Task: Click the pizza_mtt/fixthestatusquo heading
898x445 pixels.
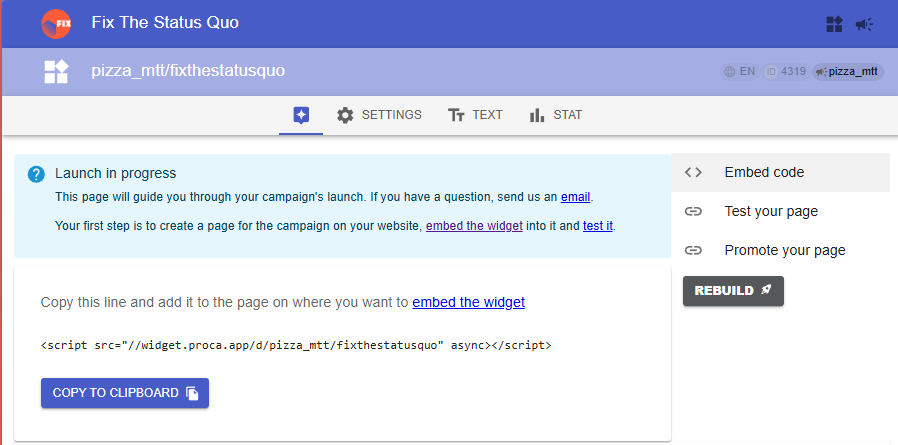Action: tap(188, 71)
